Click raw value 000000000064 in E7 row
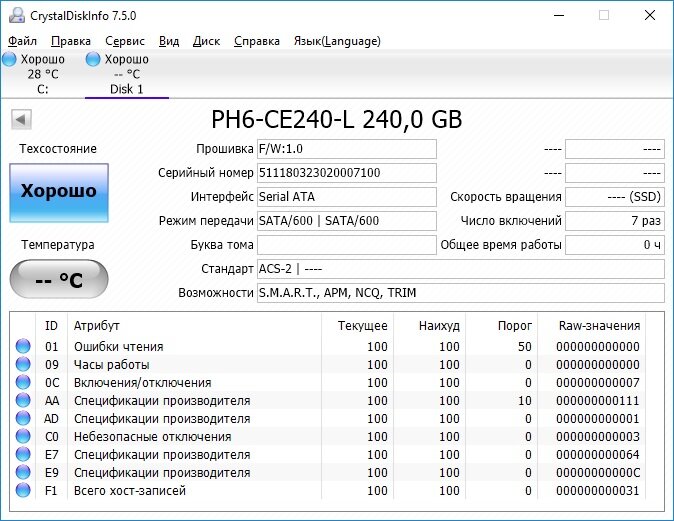The height and width of the screenshot is (521, 674). point(597,455)
